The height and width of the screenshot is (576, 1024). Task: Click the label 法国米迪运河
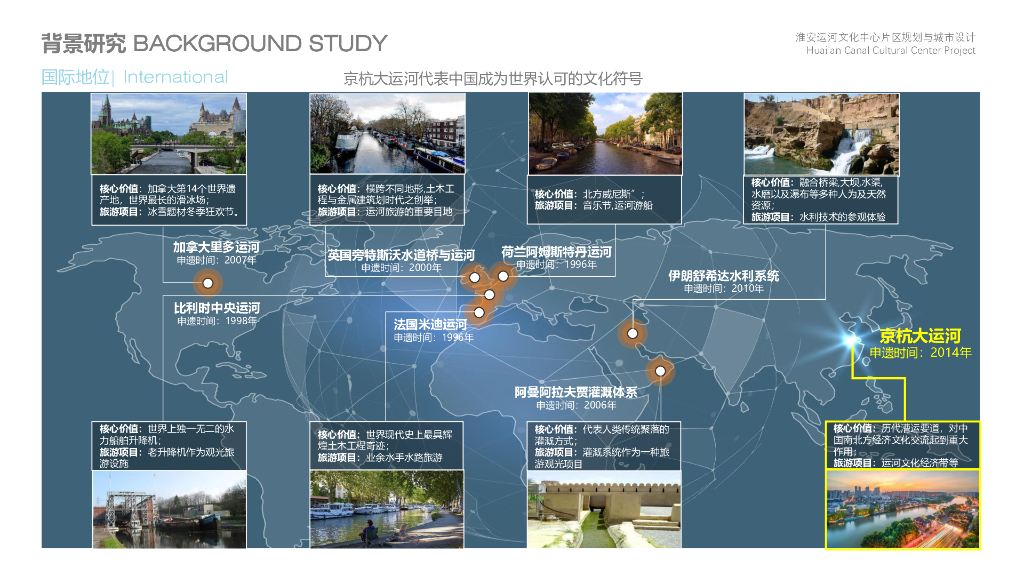[430, 324]
